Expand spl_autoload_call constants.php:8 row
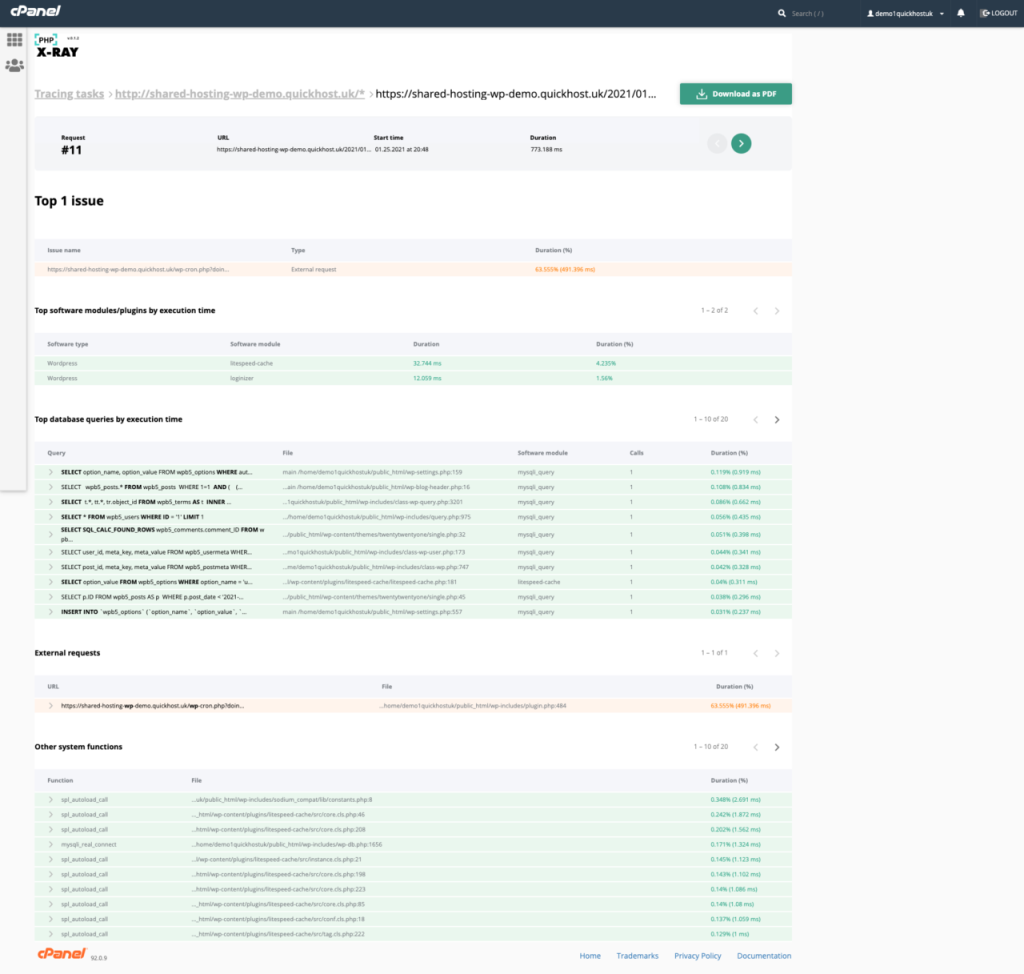The image size is (1024, 974). (x=51, y=800)
